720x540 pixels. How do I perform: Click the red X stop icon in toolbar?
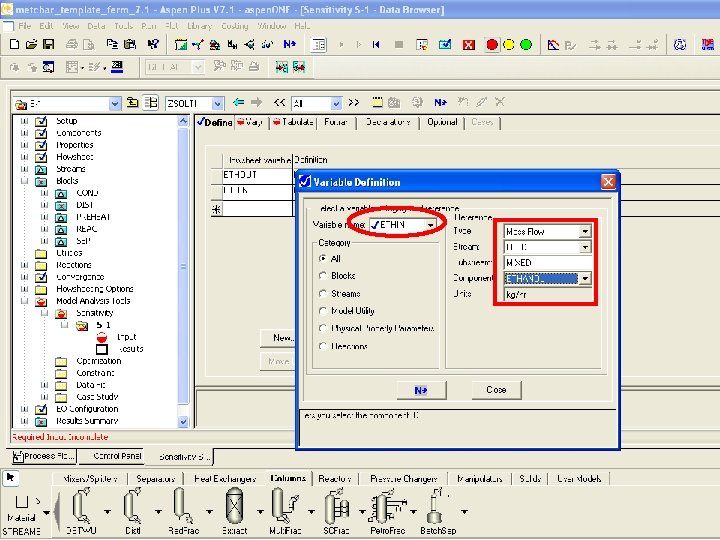click(x=468, y=45)
